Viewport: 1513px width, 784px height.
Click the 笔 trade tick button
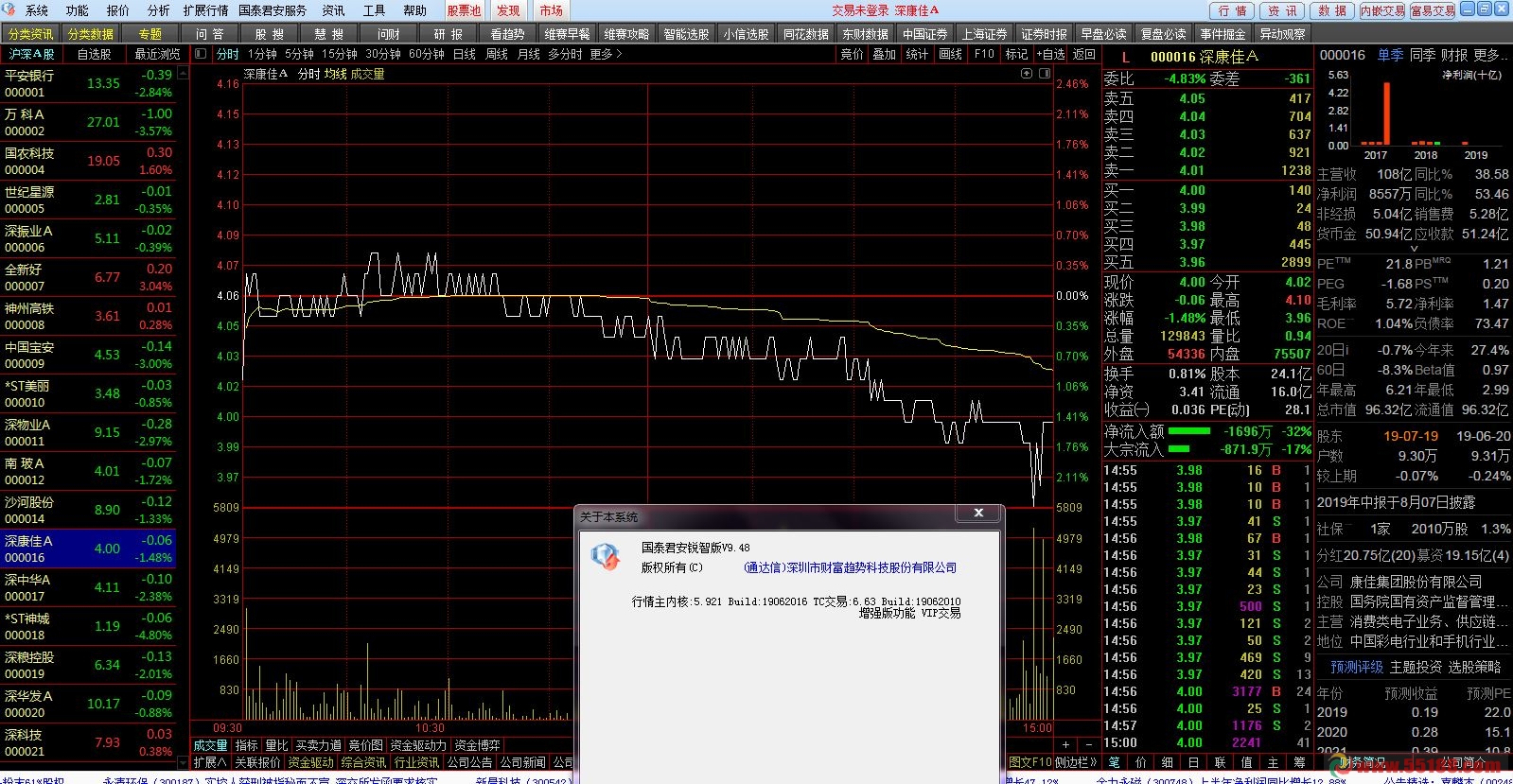coord(1115,762)
